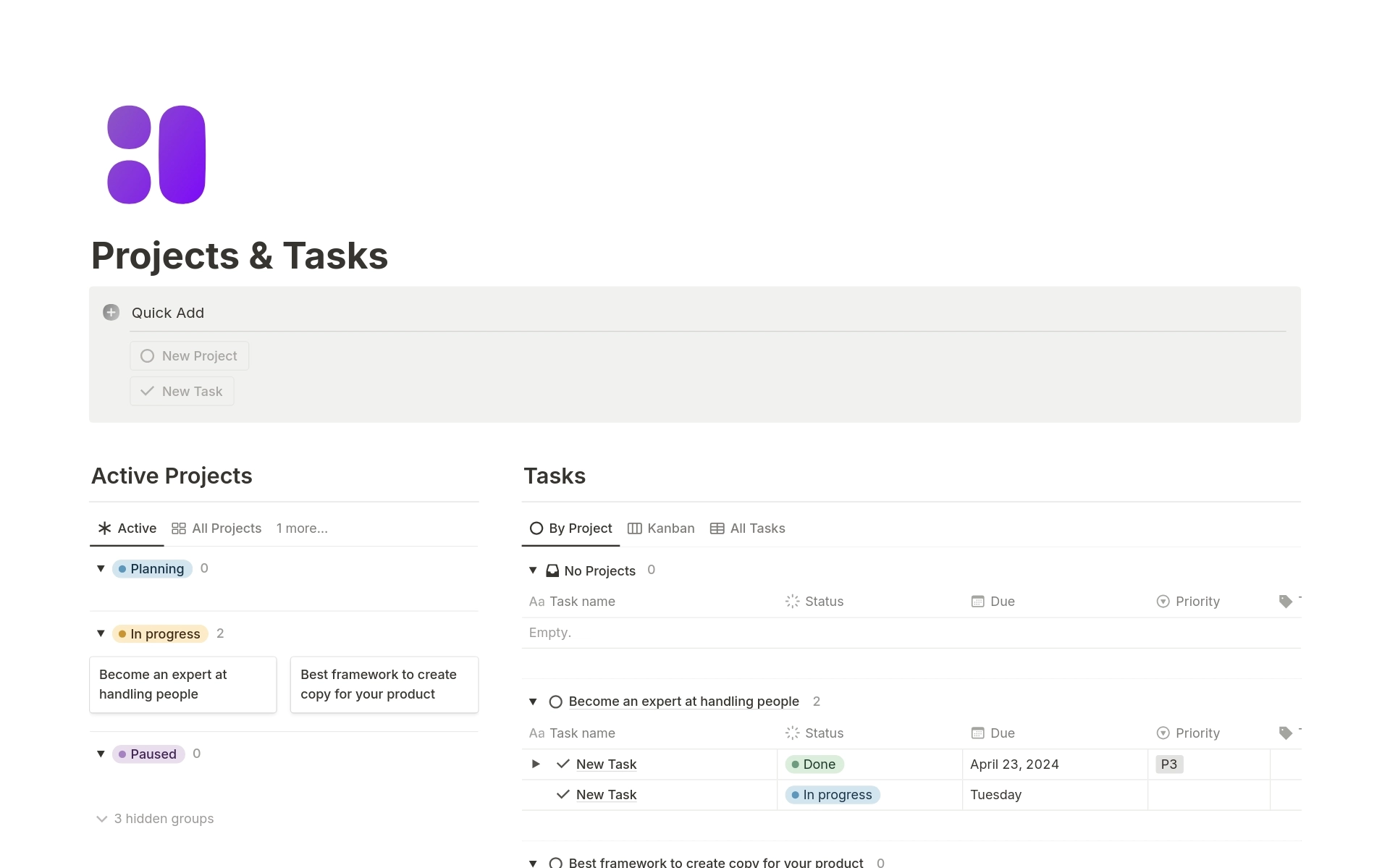This screenshot has width=1390, height=868.
Task: Collapse the Paused group
Action: click(101, 754)
